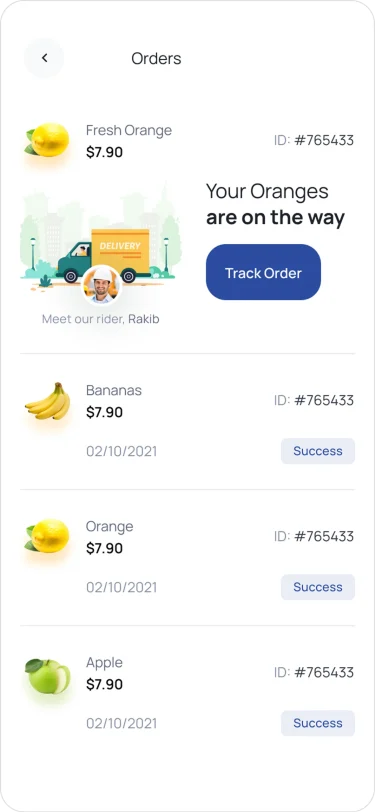Tap the Bananas product image

click(x=47, y=401)
